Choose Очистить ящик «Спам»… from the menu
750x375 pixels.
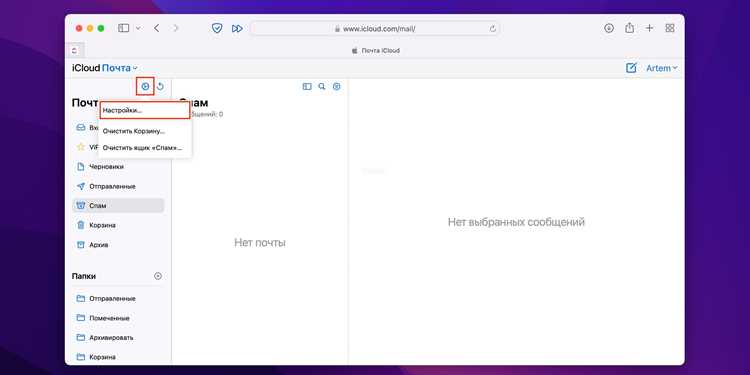(145, 148)
